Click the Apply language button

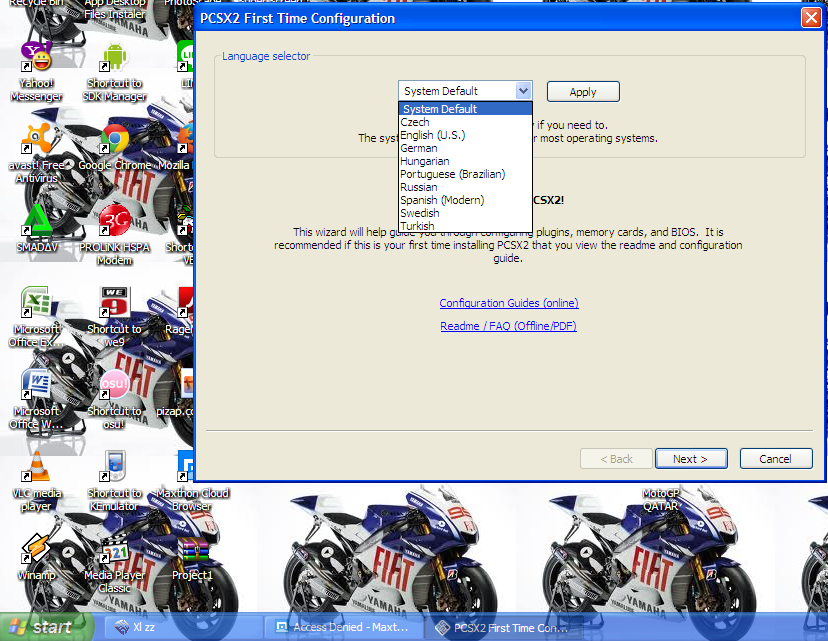[x=583, y=92]
